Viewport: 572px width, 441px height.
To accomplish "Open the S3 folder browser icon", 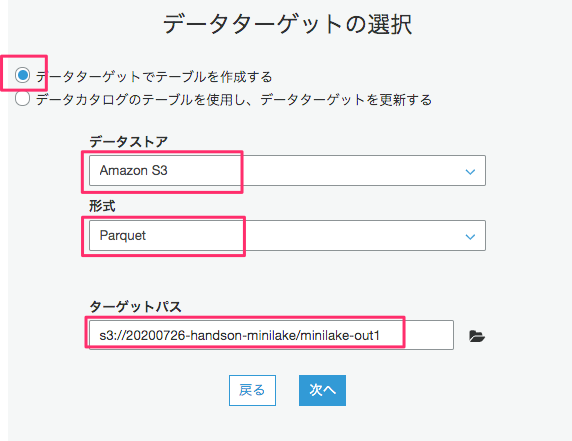I will 477,336.
